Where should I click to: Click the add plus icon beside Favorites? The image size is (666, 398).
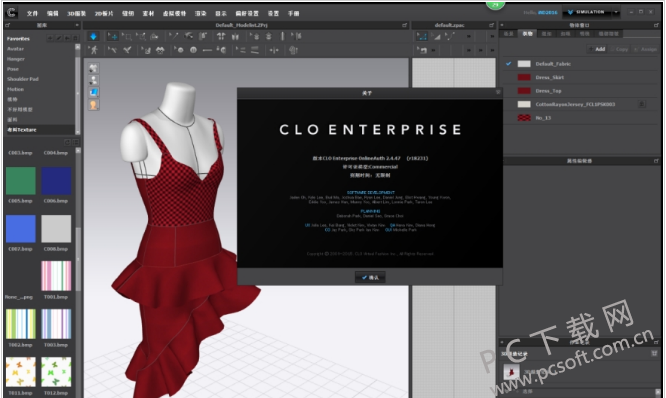tap(50, 38)
